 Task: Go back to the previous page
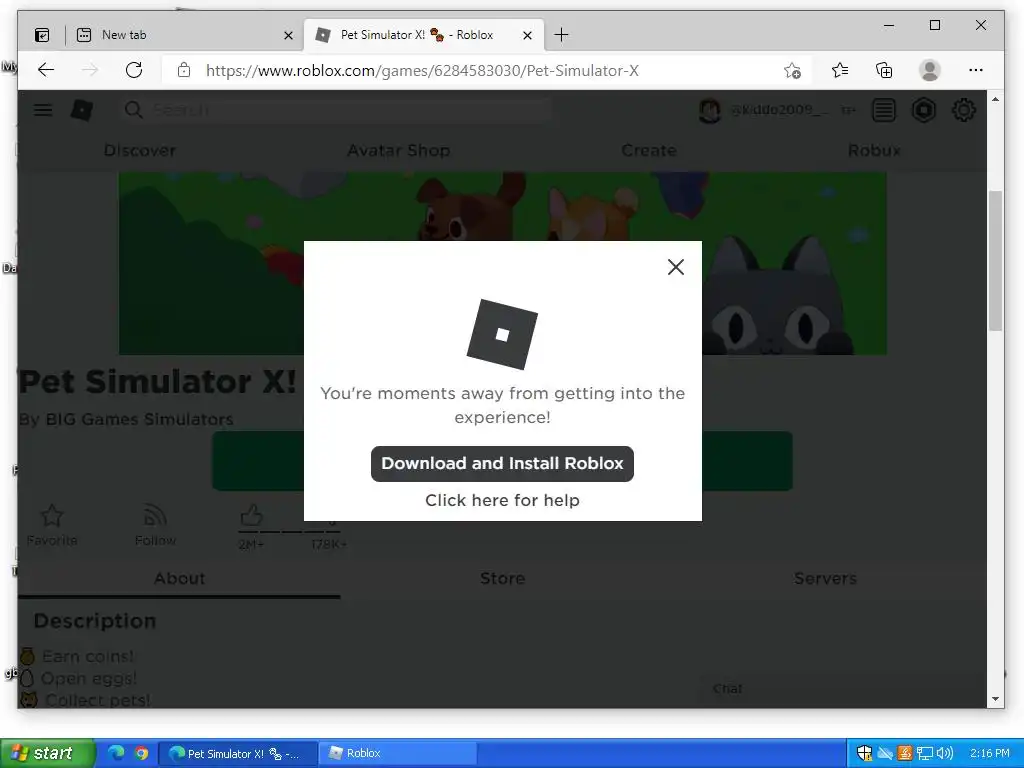pos(46,70)
